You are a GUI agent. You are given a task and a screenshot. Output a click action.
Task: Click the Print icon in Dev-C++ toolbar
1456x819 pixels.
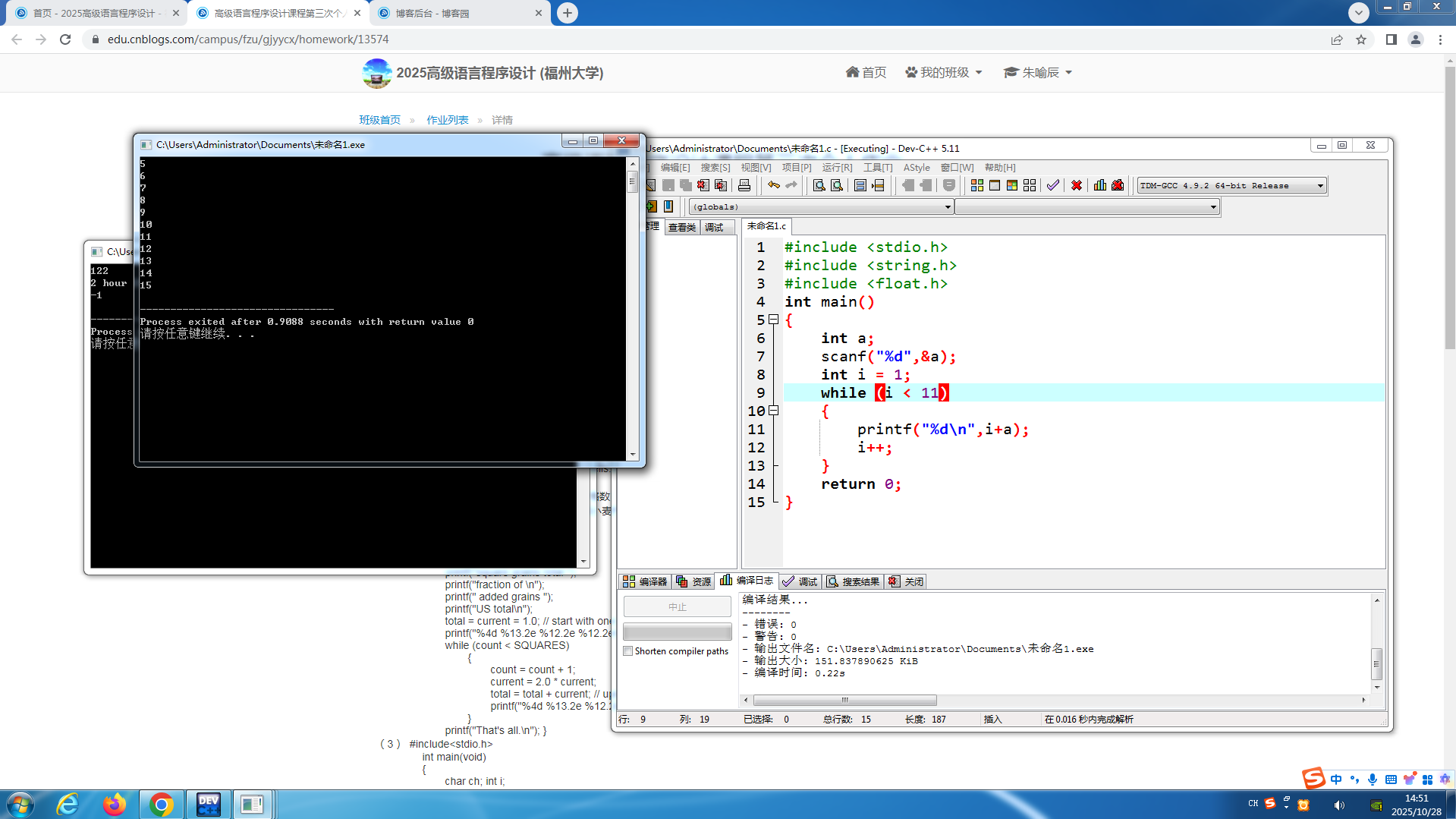[744, 185]
